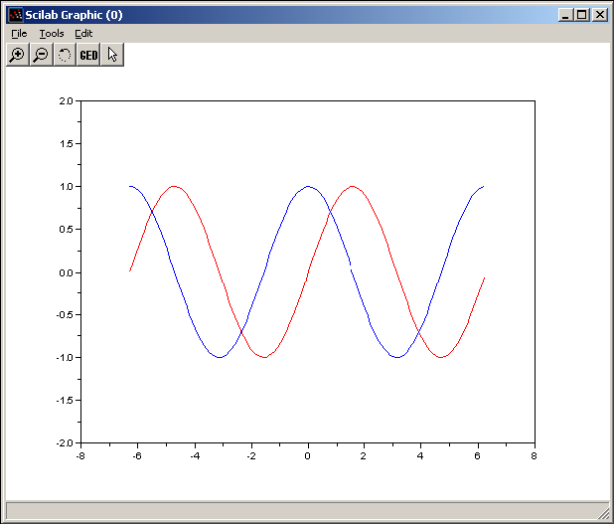616x524 pixels.
Task: Click the x-axis label -4
Action: (194, 456)
